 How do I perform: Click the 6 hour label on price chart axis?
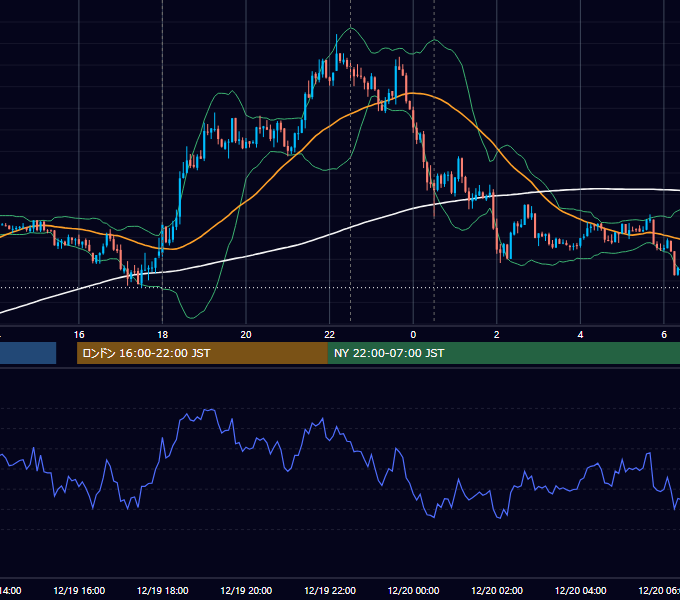[x=664, y=335]
